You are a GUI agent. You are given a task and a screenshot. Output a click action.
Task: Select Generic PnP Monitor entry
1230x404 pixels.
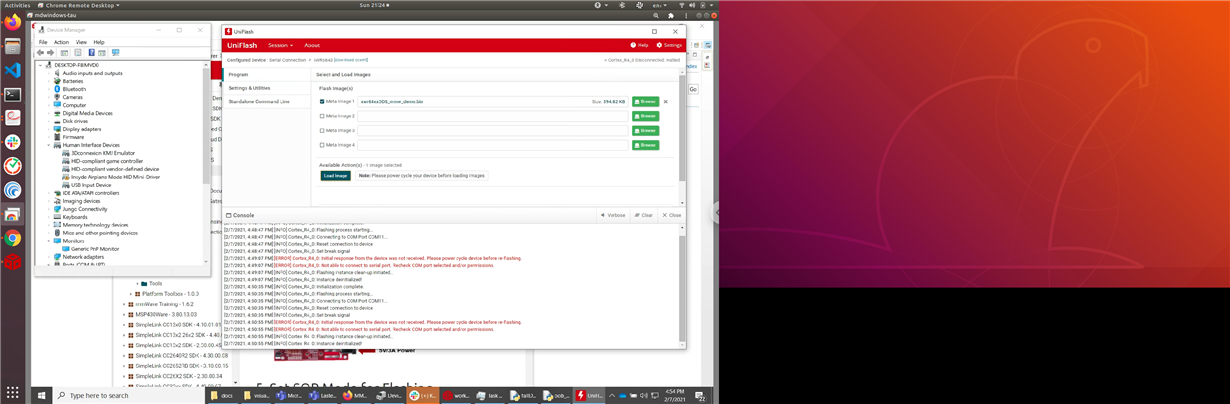[x=94, y=249]
